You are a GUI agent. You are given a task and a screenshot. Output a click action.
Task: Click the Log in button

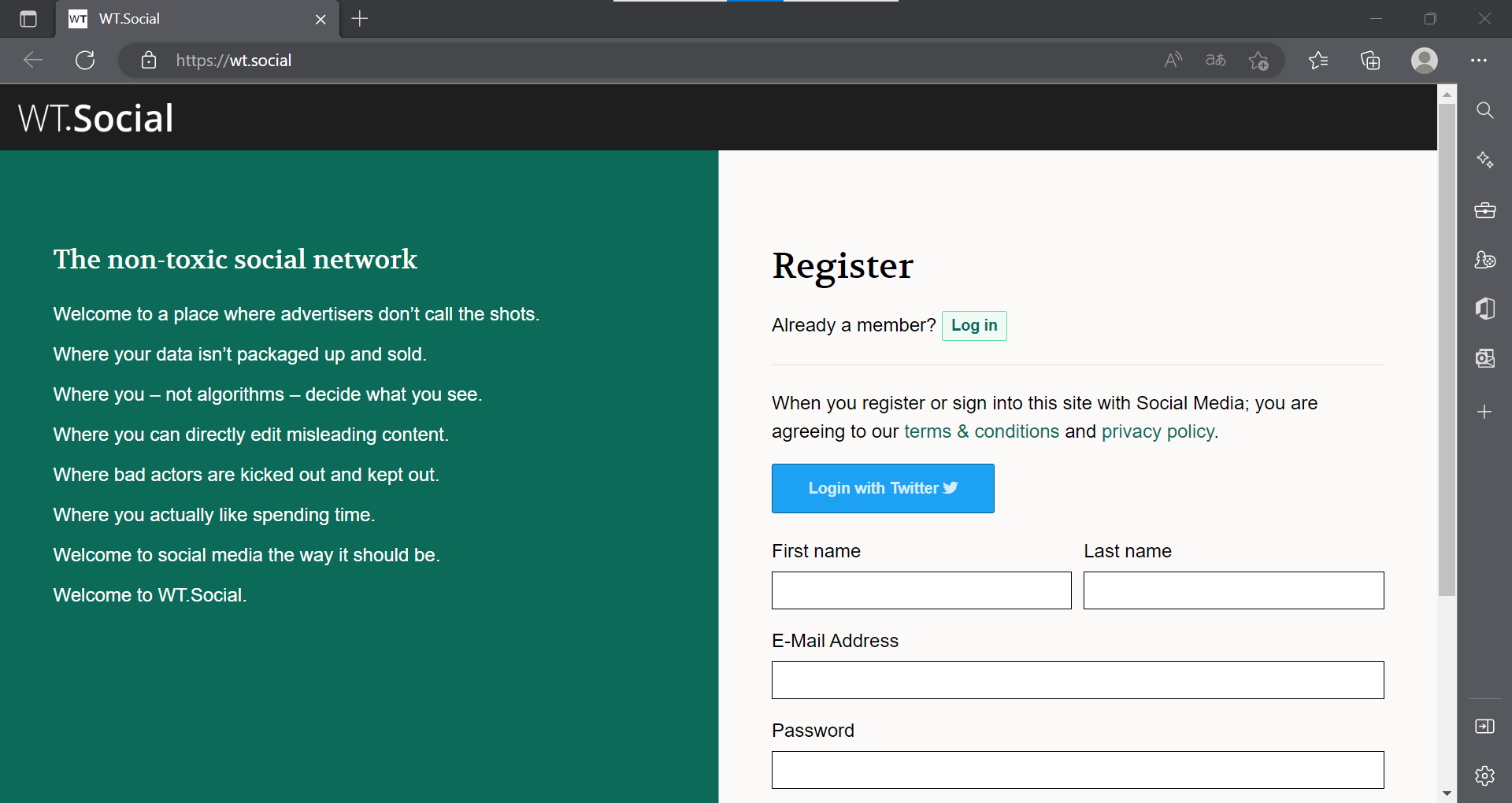tap(974, 326)
